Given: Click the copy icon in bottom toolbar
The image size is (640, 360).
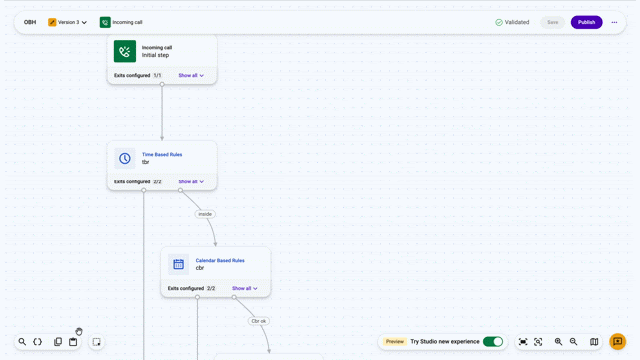Looking at the screenshot, I should coord(58,342).
